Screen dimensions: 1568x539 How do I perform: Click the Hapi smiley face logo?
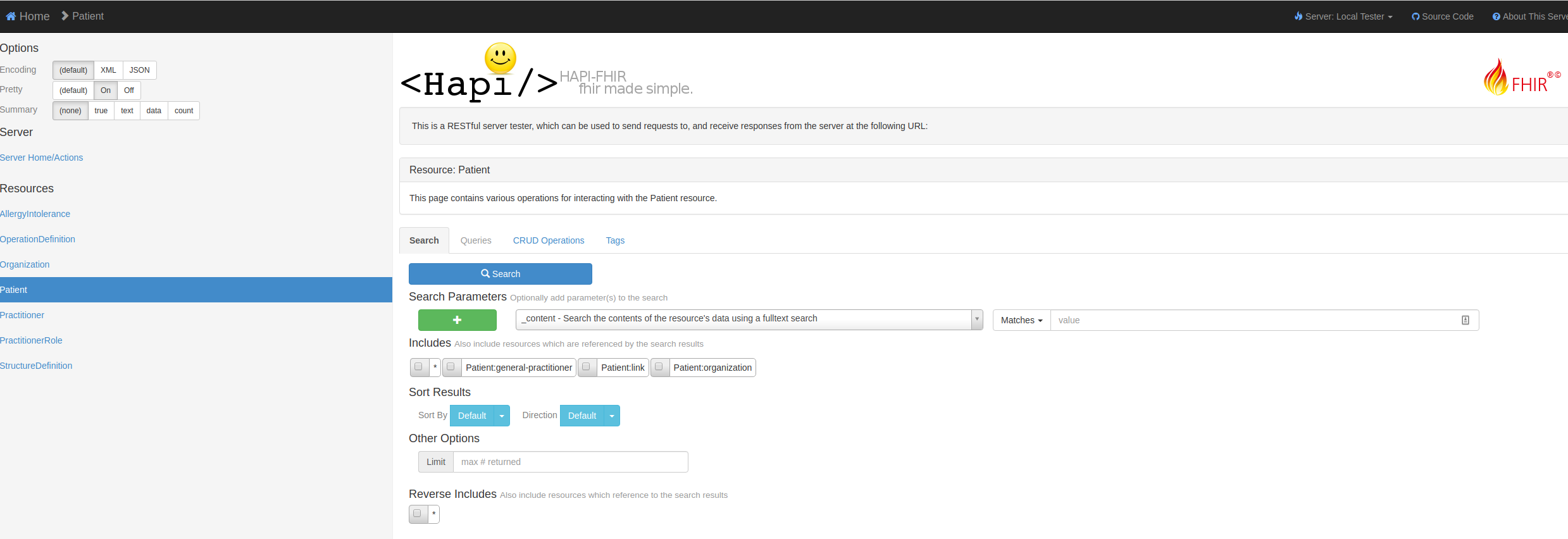[500, 59]
